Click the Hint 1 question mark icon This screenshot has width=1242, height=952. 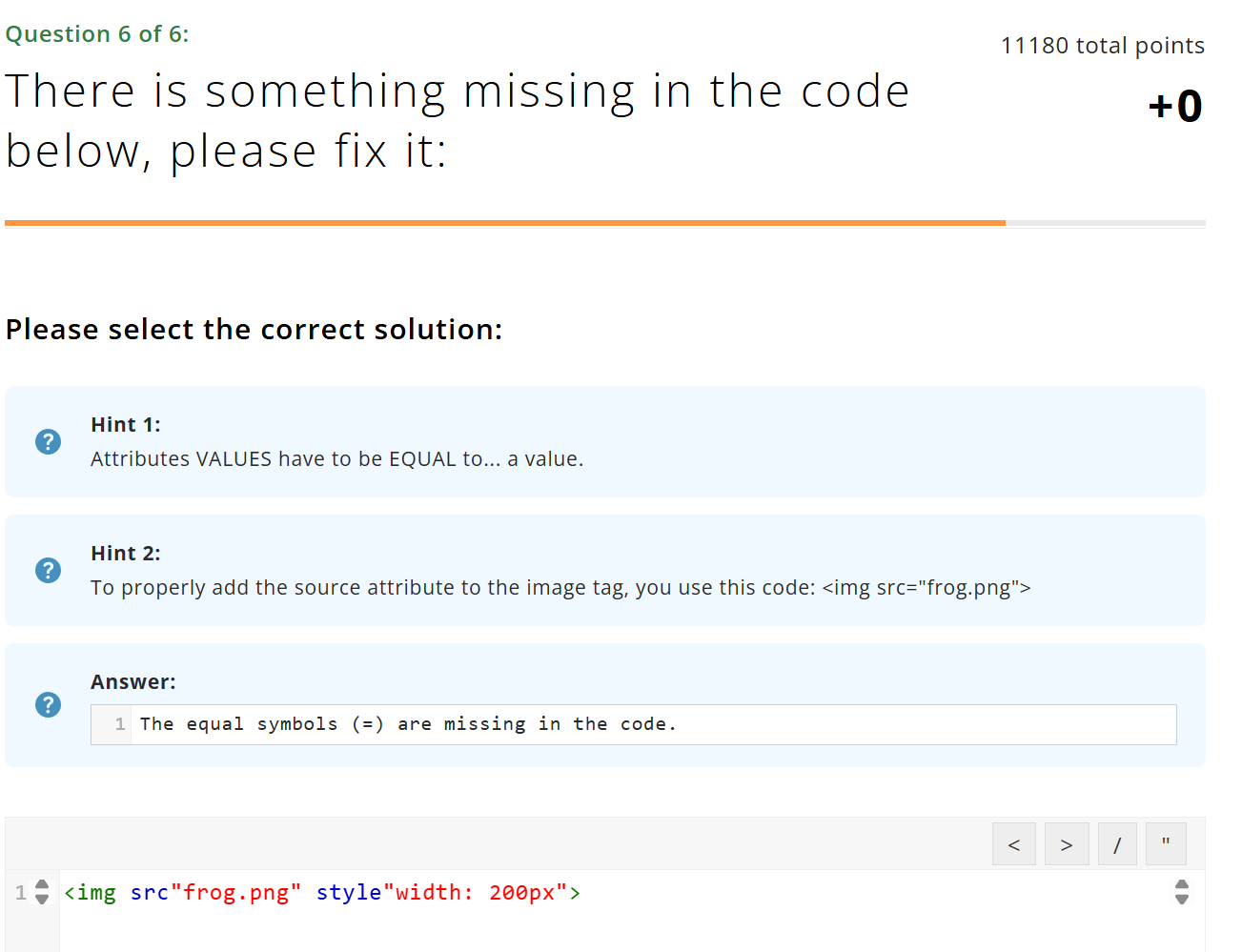point(48,441)
